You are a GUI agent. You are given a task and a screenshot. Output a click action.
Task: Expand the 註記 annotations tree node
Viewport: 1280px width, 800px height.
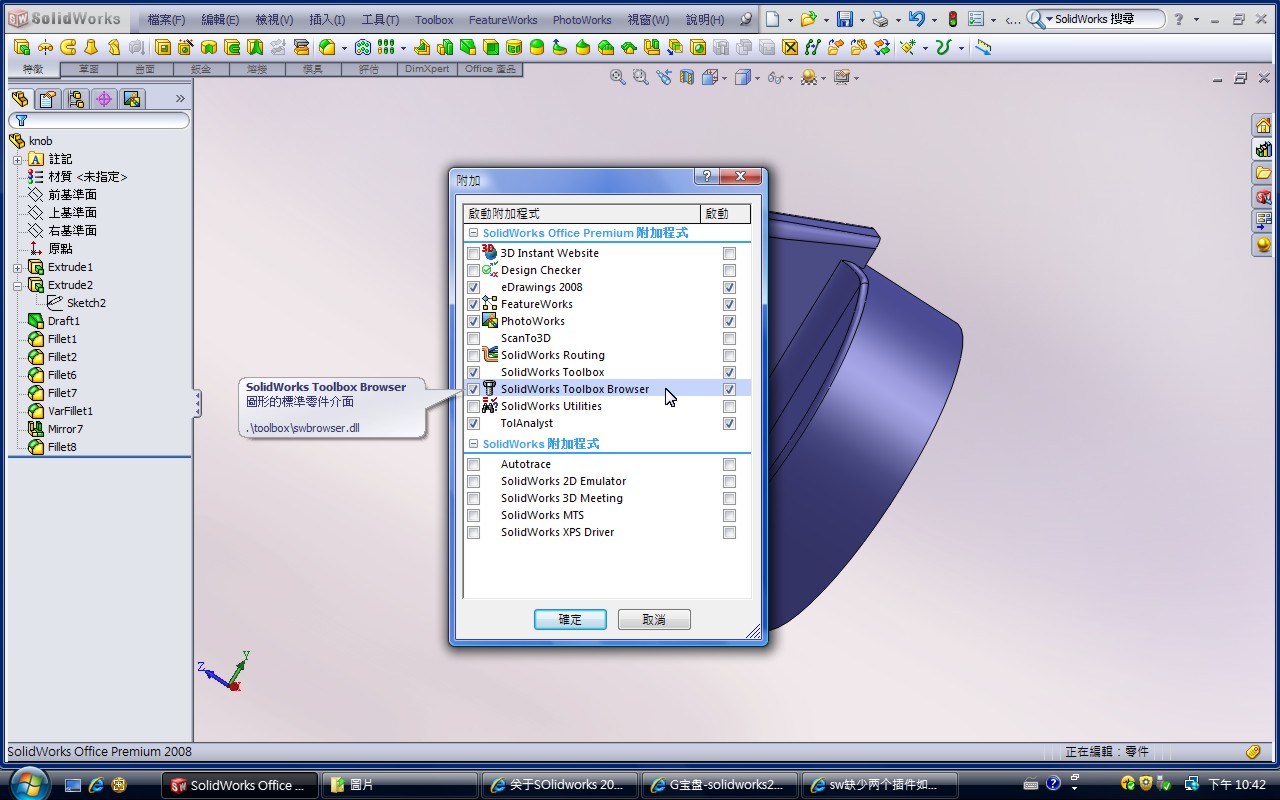click(x=17, y=159)
